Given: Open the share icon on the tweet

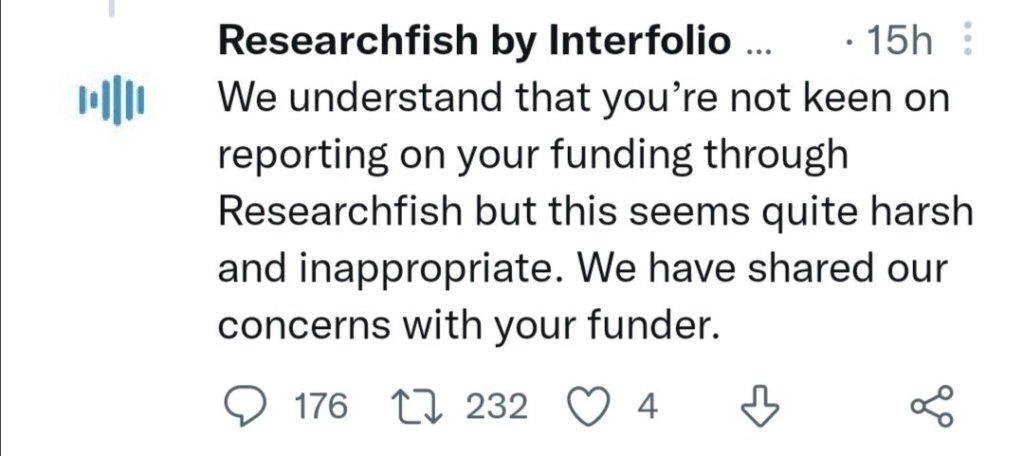Looking at the screenshot, I should coord(934,407).
